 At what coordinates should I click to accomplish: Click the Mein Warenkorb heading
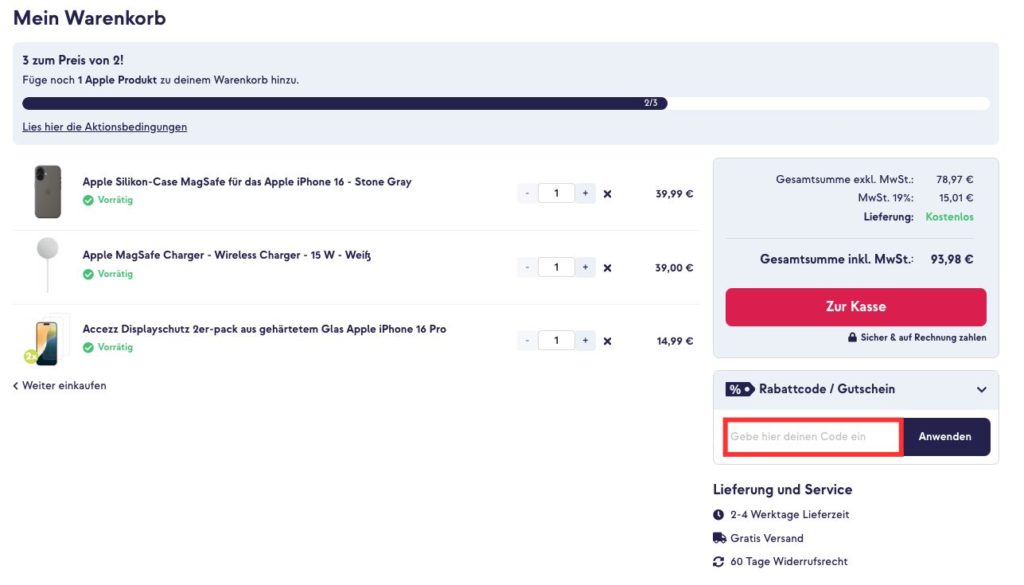(89, 18)
